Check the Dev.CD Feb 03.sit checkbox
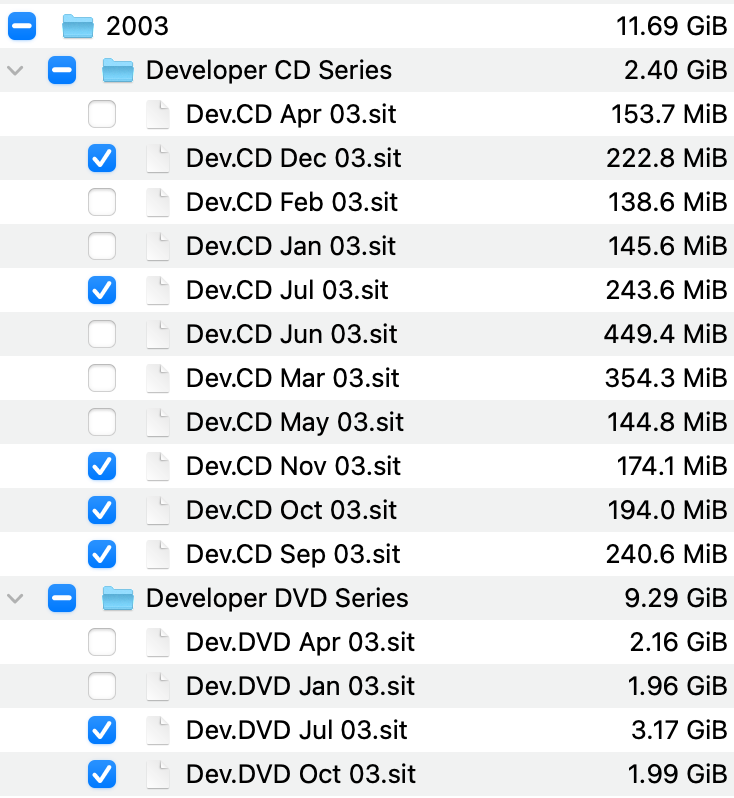The width and height of the screenshot is (734, 798). click(102, 202)
